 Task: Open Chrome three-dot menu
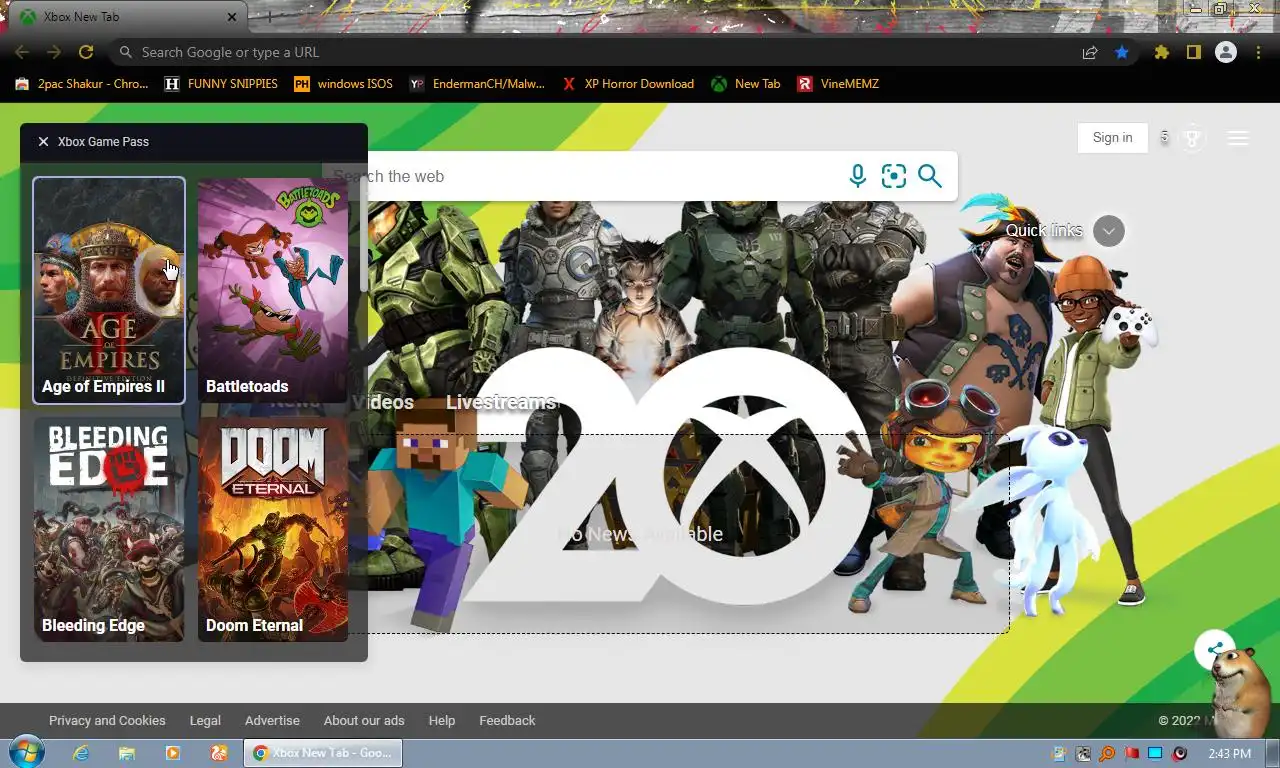[1258, 52]
